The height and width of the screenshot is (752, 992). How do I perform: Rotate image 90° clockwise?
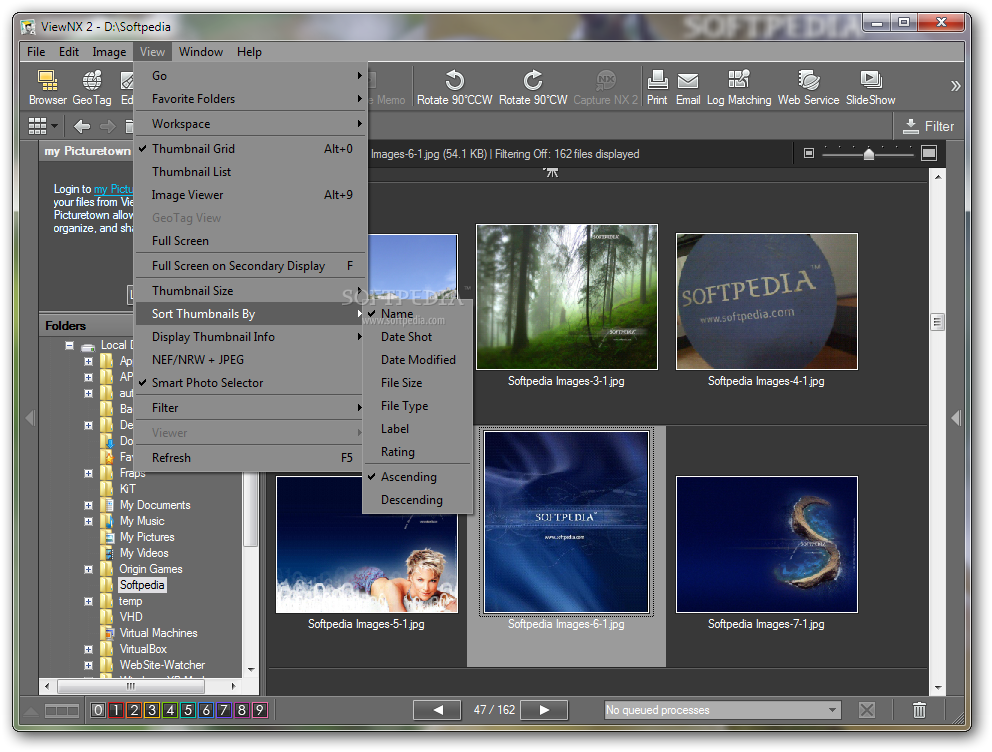[533, 87]
